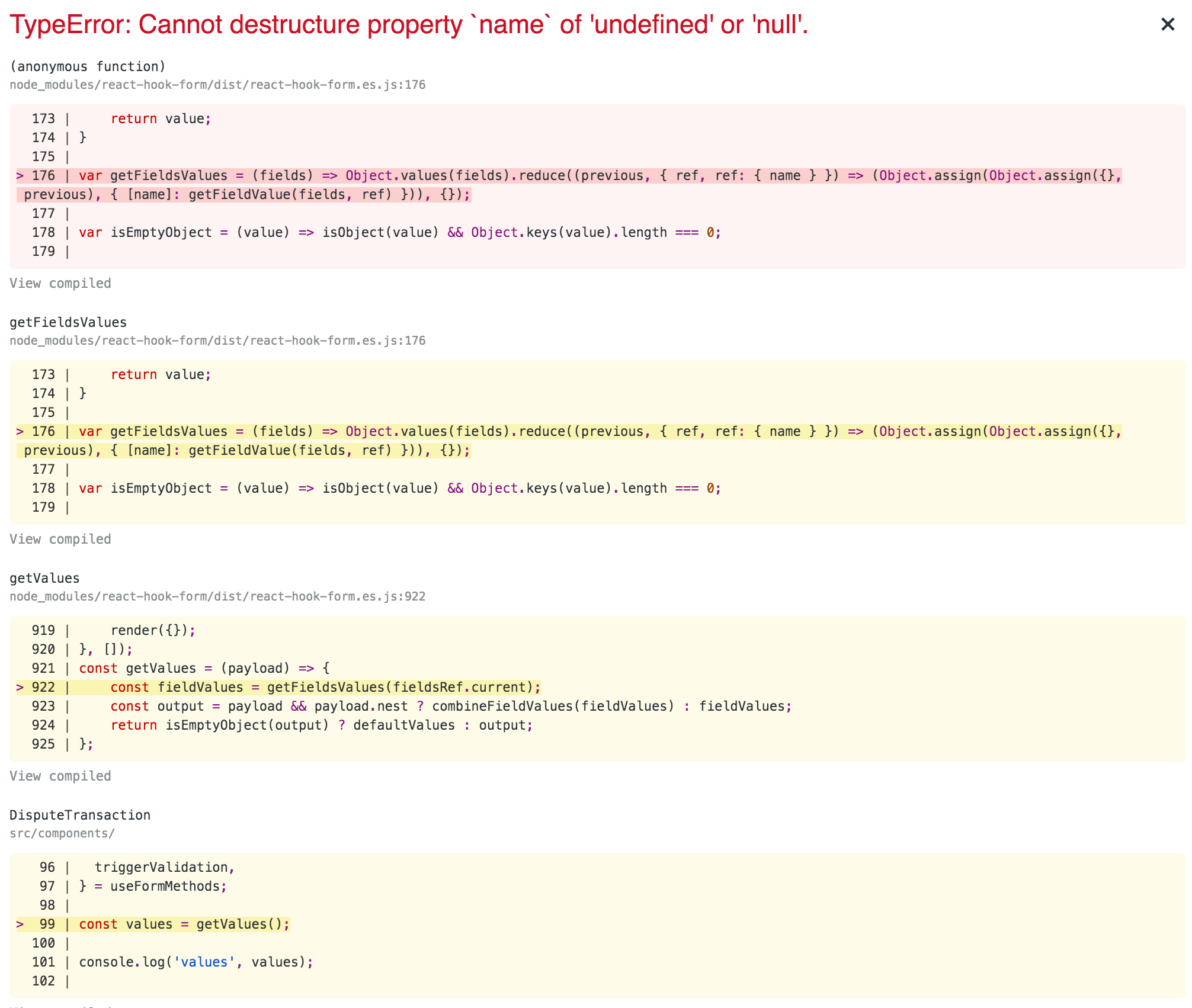Select the (anonymous function) stack frame
Screen dimensions: 1192x1008
click(89, 66)
